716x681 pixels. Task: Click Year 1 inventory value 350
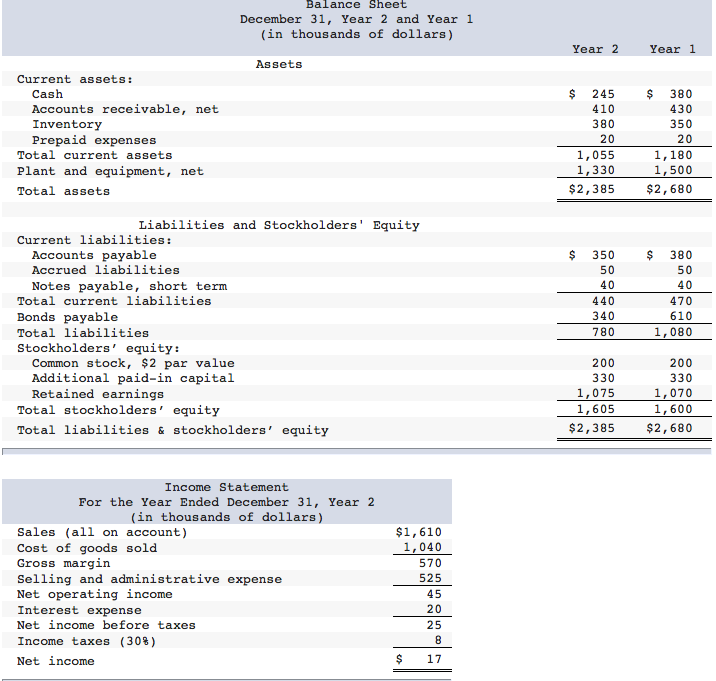681,124
